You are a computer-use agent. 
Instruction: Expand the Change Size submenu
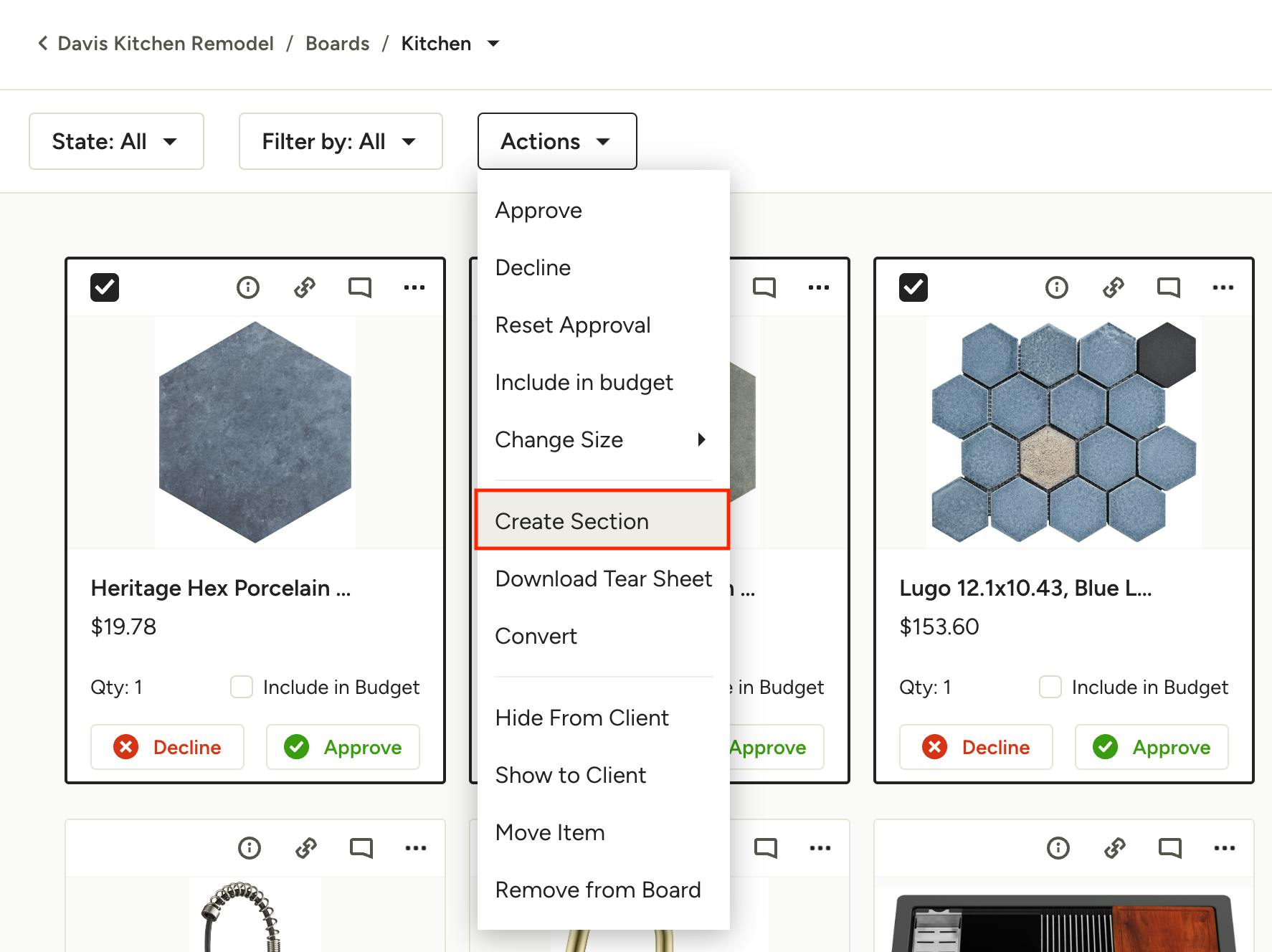tap(604, 439)
